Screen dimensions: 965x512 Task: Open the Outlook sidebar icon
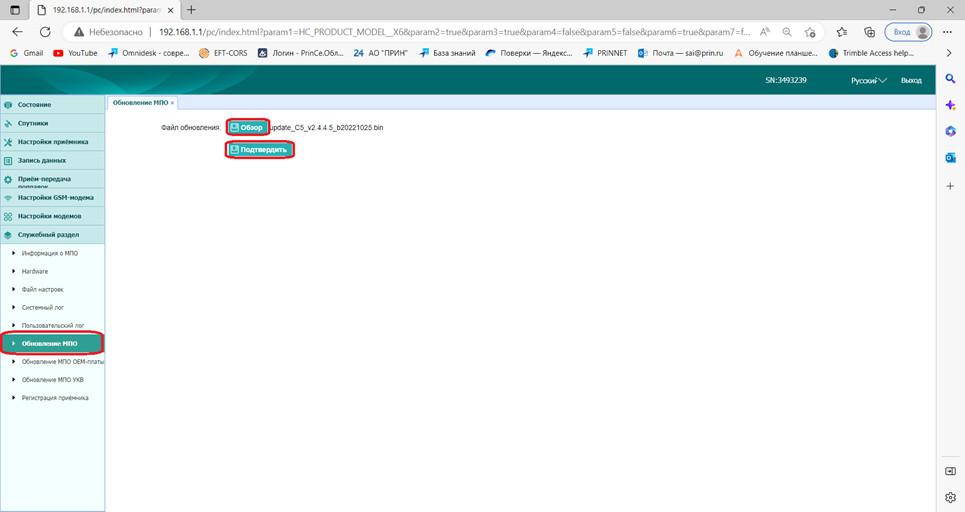click(x=950, y=158)
